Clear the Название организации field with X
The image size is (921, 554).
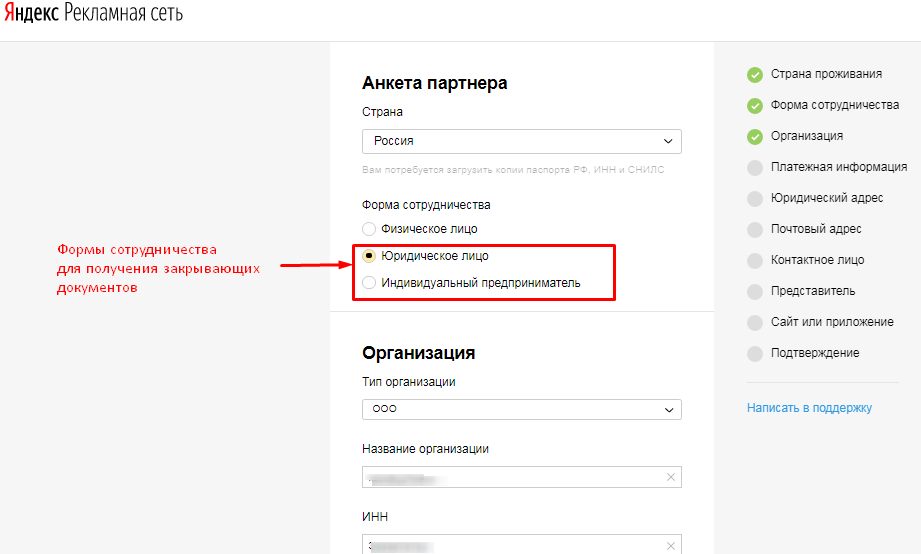[671, 477]
